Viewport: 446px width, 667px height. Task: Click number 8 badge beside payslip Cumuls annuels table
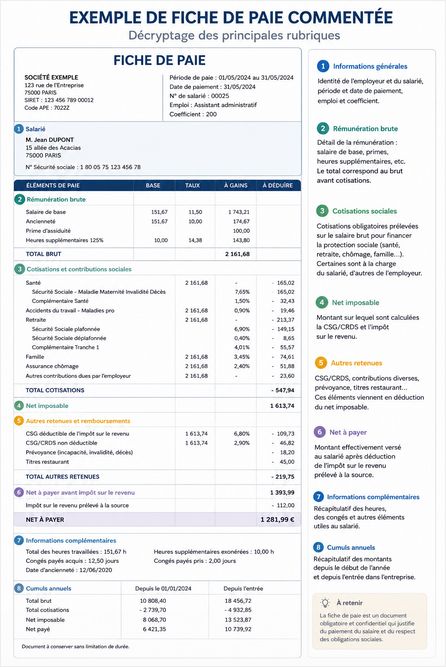pos(19,588)
